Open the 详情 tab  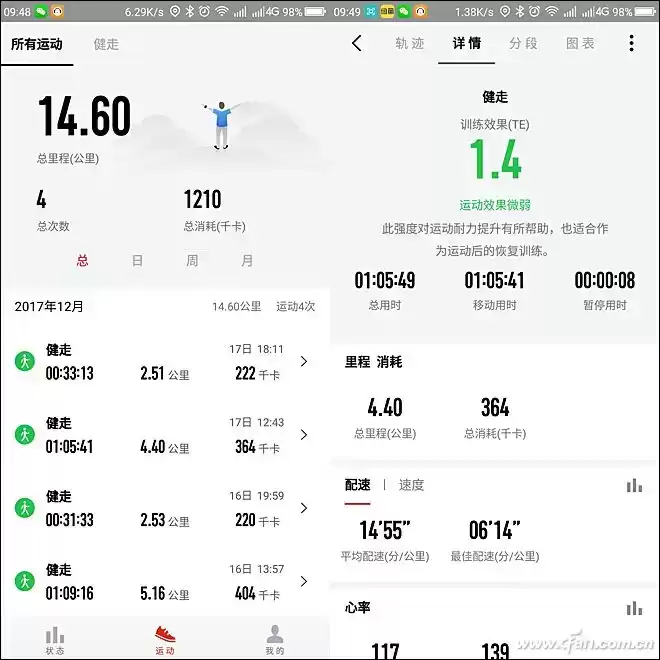pos(466,43)
